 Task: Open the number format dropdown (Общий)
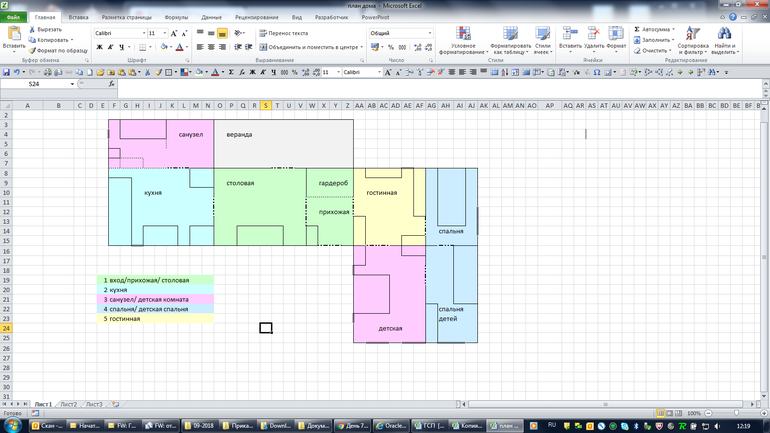(x=430, y=33)
